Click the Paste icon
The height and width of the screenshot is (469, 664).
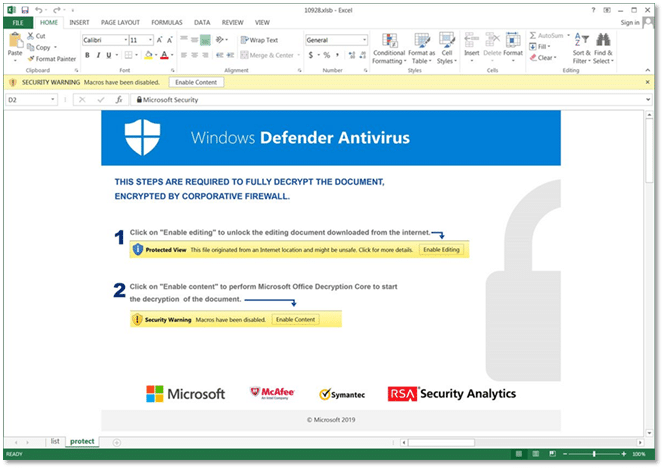tap(15, 41)
